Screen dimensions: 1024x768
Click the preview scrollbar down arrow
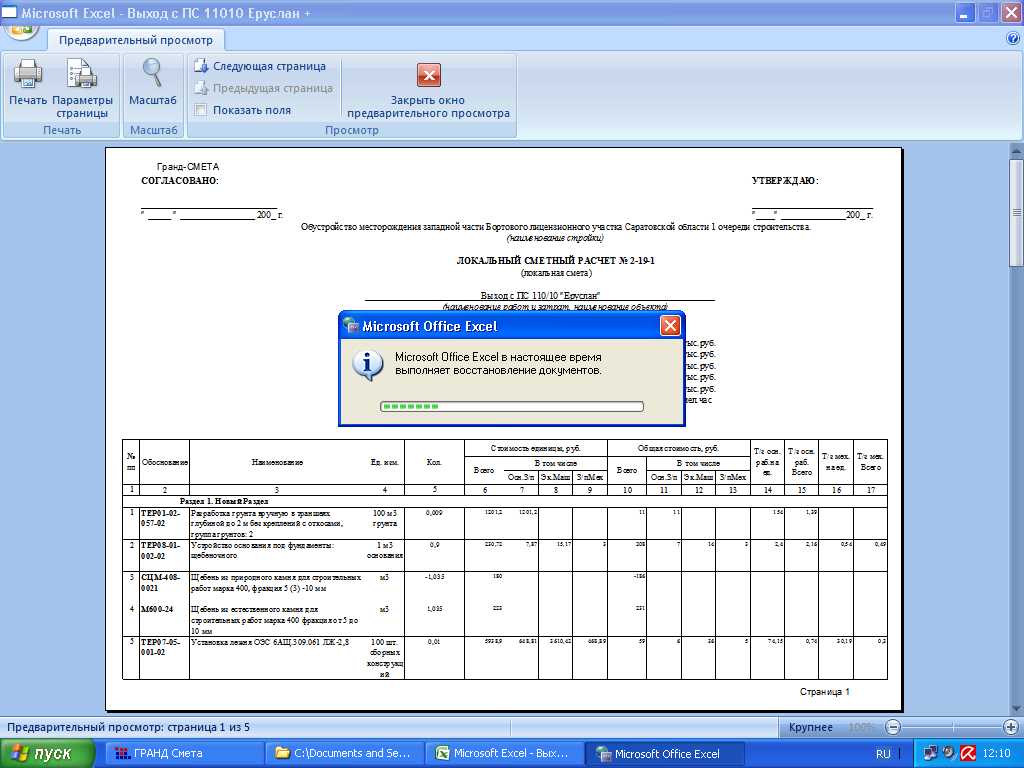tap(1016, 708)
